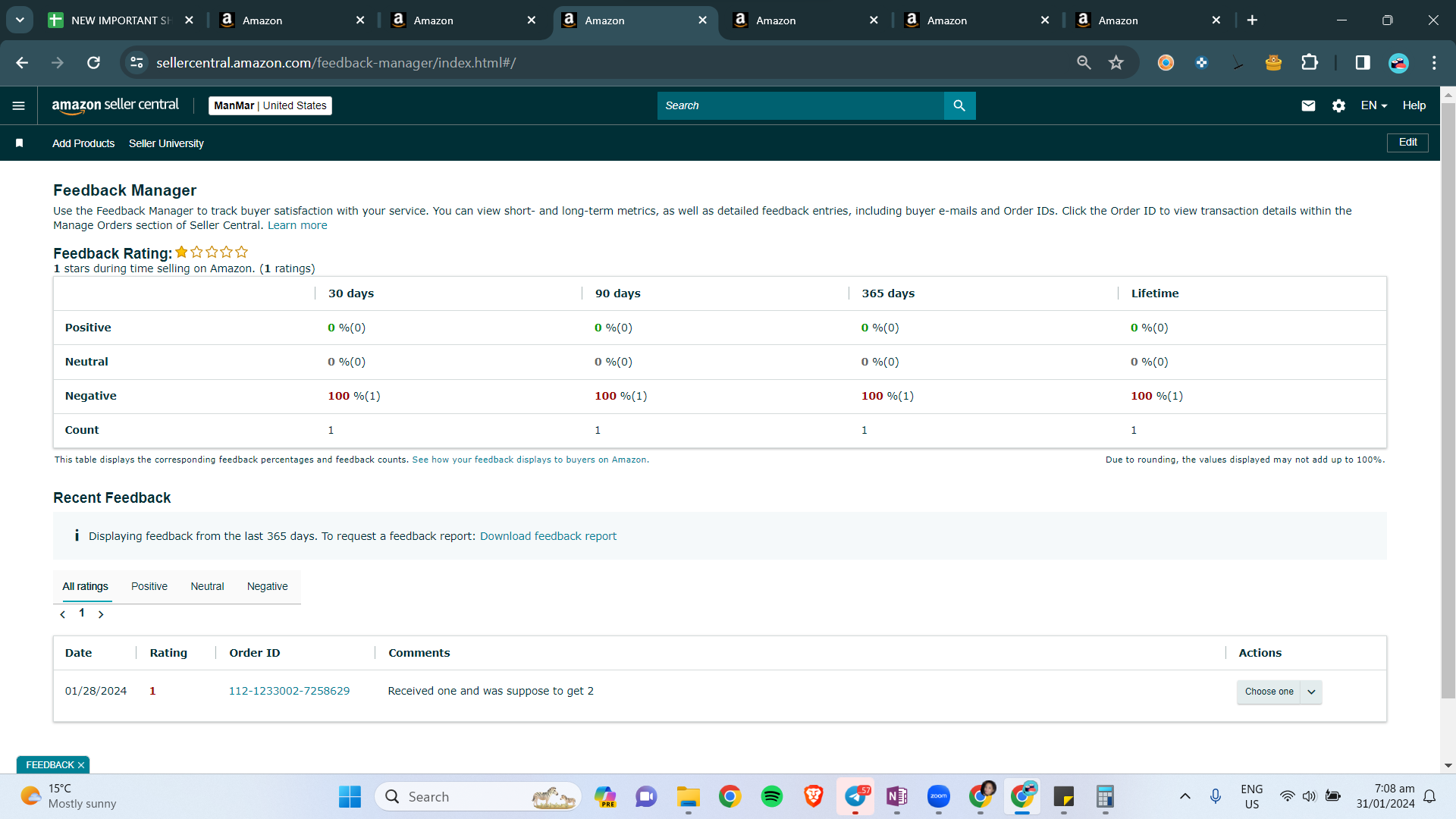
Task: Open Zoom from the taskbar
Action: tap(939, 797)
